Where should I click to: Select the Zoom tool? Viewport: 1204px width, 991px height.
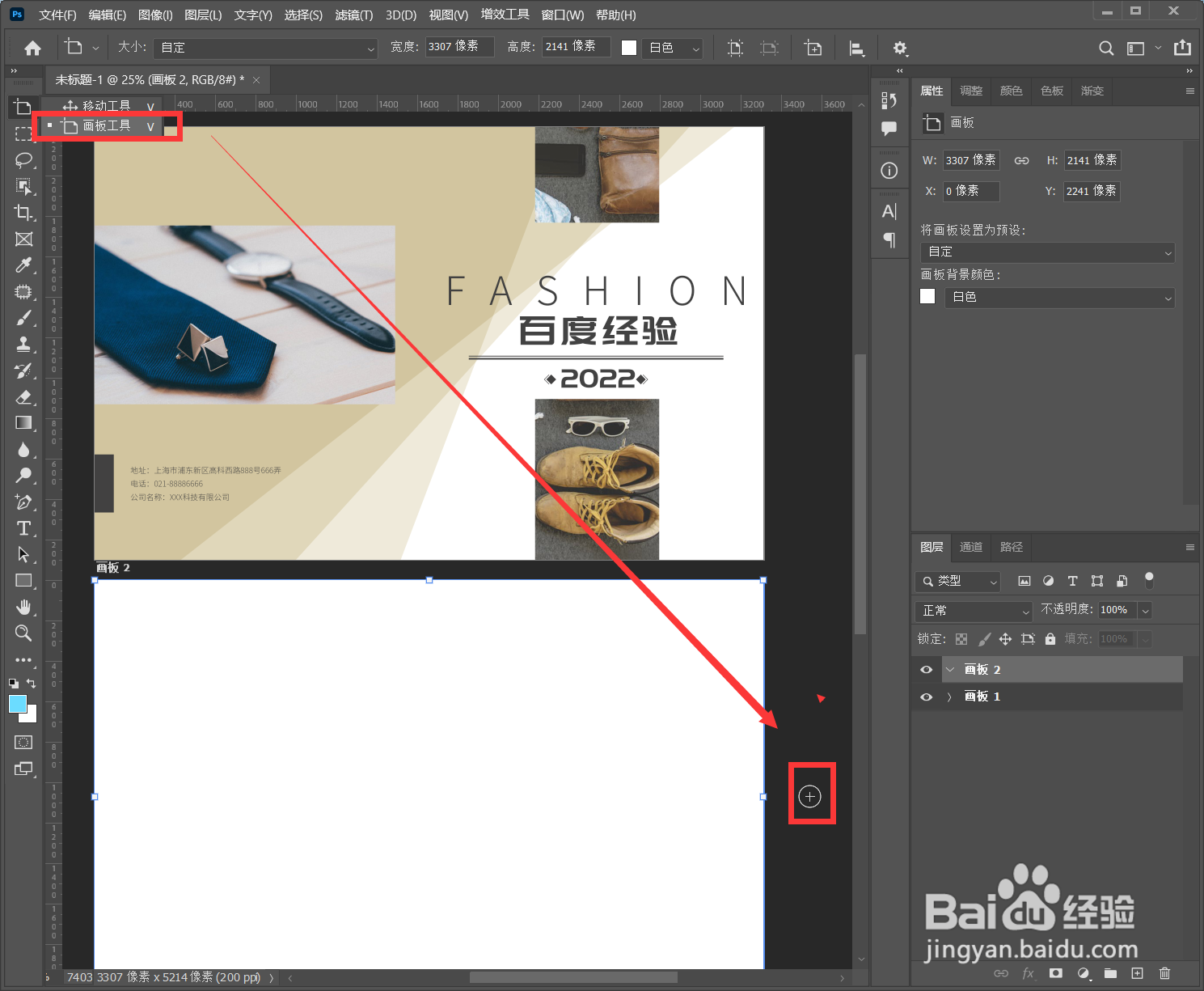(x=23, y=633)
